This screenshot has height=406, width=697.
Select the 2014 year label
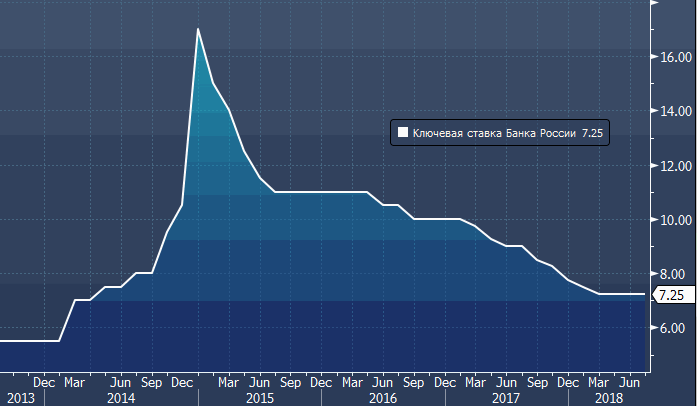tap(121, 398)
